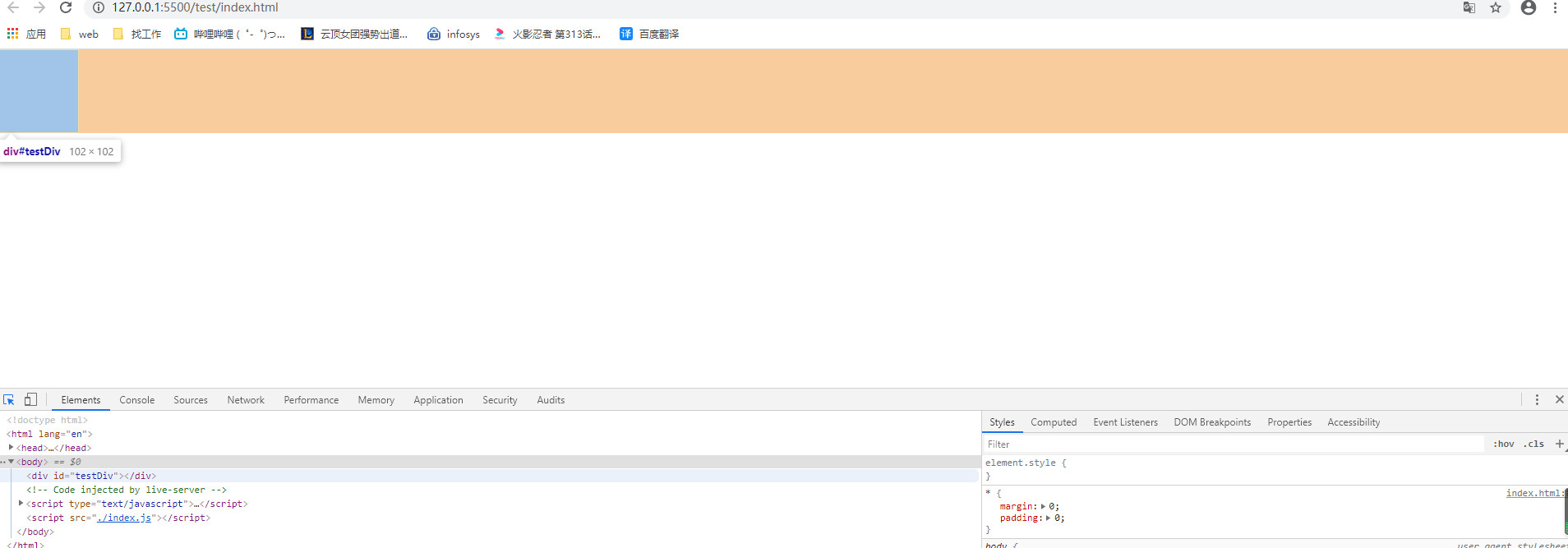Open the index.html stylesheet source link

tap(1534, 493)
